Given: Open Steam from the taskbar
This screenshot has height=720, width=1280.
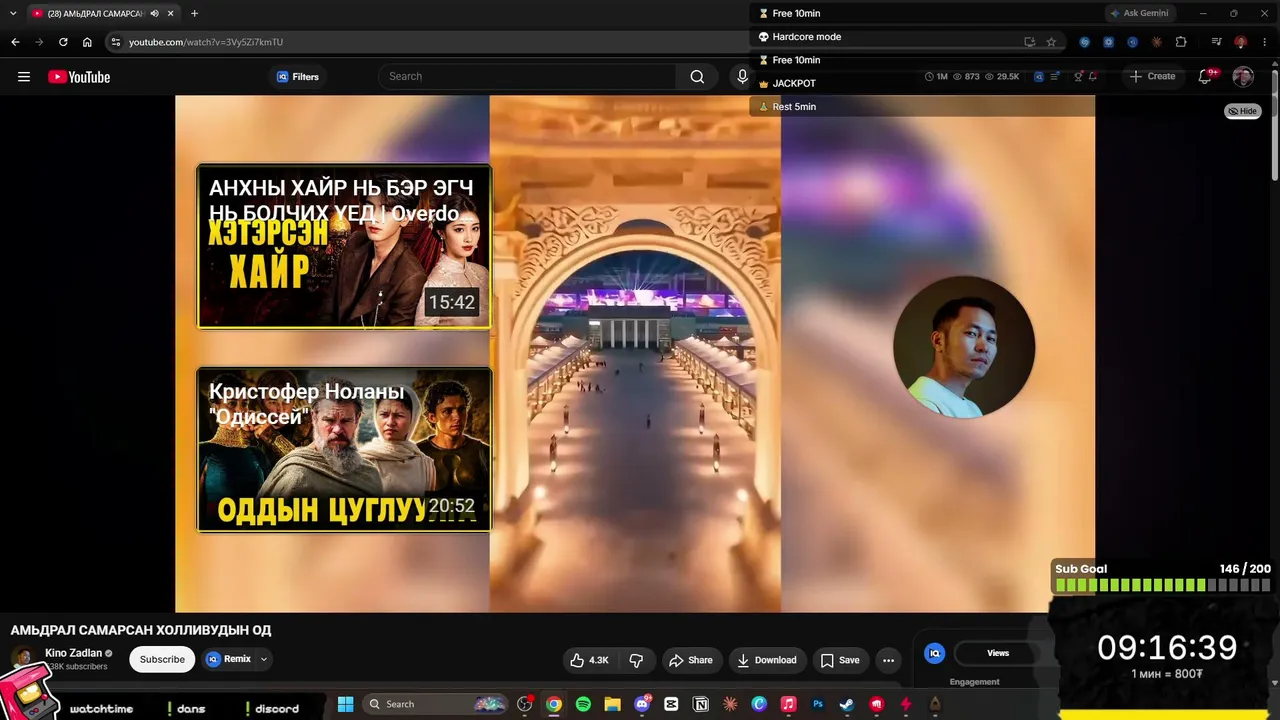Looking at the screenshot, I should 846,704.
